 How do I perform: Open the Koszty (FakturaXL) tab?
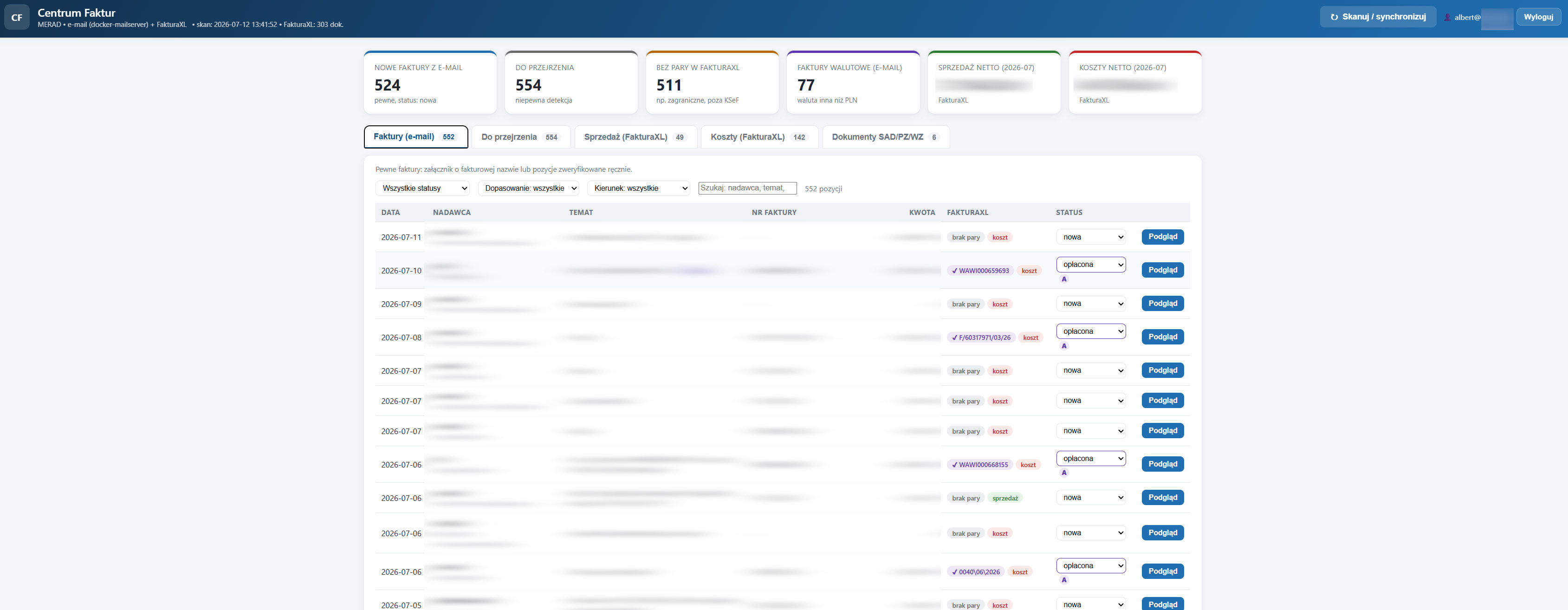[x=759, y=137]
